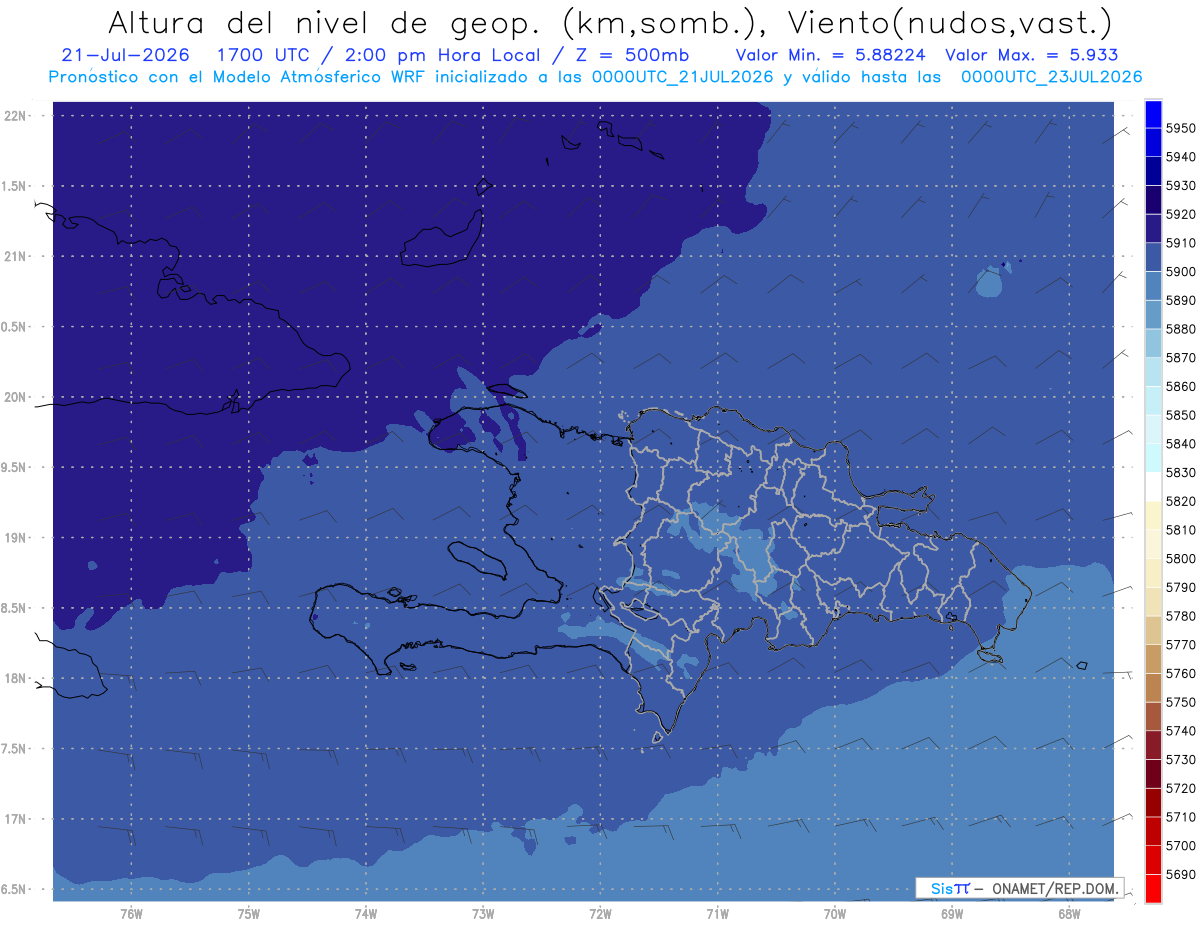
Task: Click the '75W' longitude label
Action: coord(249,913)
